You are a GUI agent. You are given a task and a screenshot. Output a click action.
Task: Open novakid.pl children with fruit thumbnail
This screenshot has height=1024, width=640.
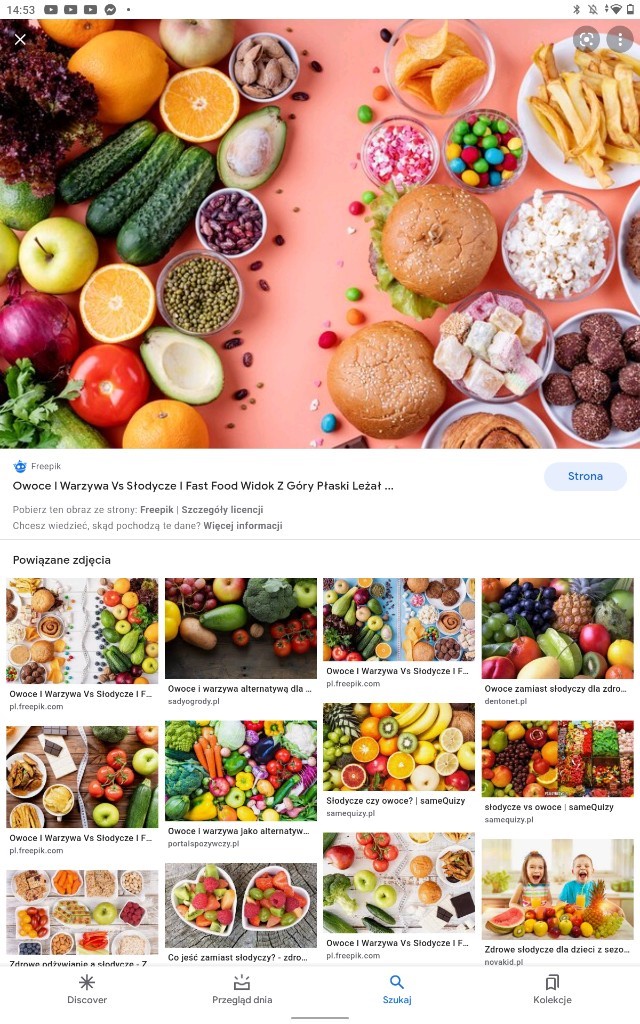(558, 889)
